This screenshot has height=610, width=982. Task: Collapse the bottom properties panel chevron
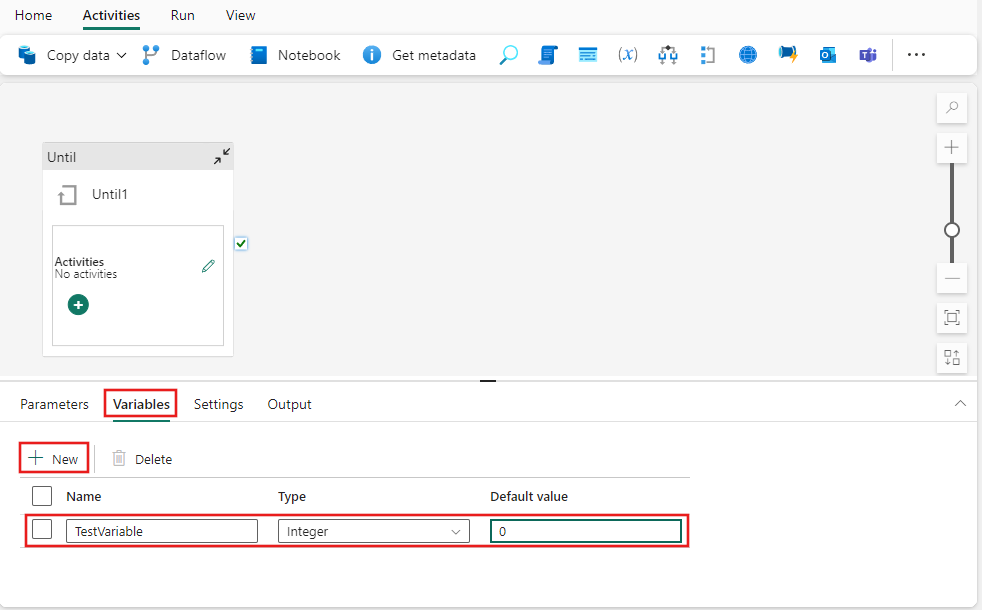point(960,403)
